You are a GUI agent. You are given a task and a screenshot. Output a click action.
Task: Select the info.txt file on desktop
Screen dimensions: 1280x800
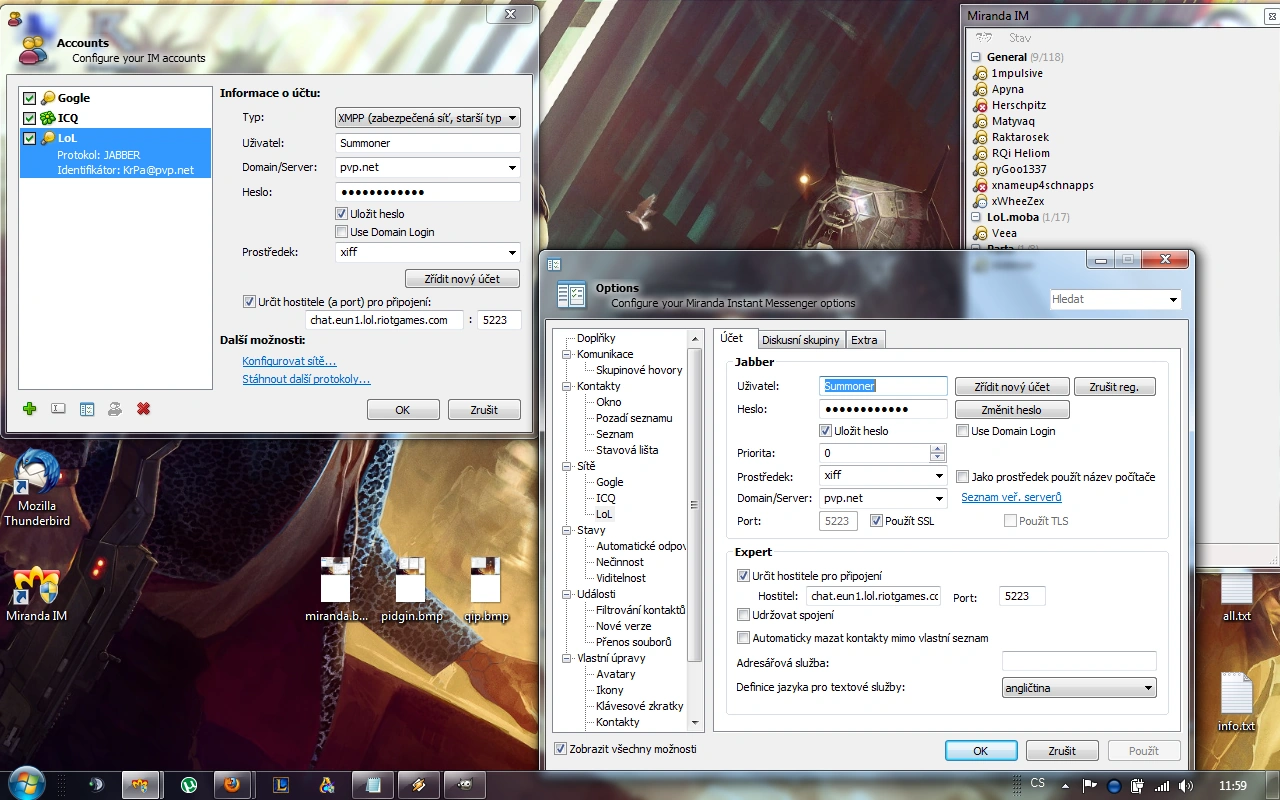[1237, 703]
